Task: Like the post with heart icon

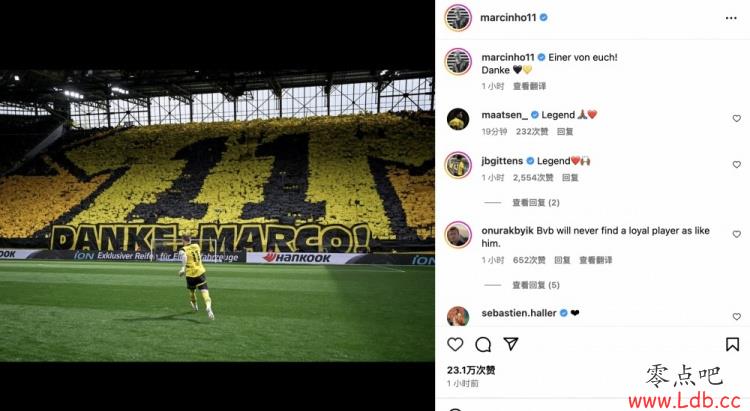Action: click(x=455, y=344)
